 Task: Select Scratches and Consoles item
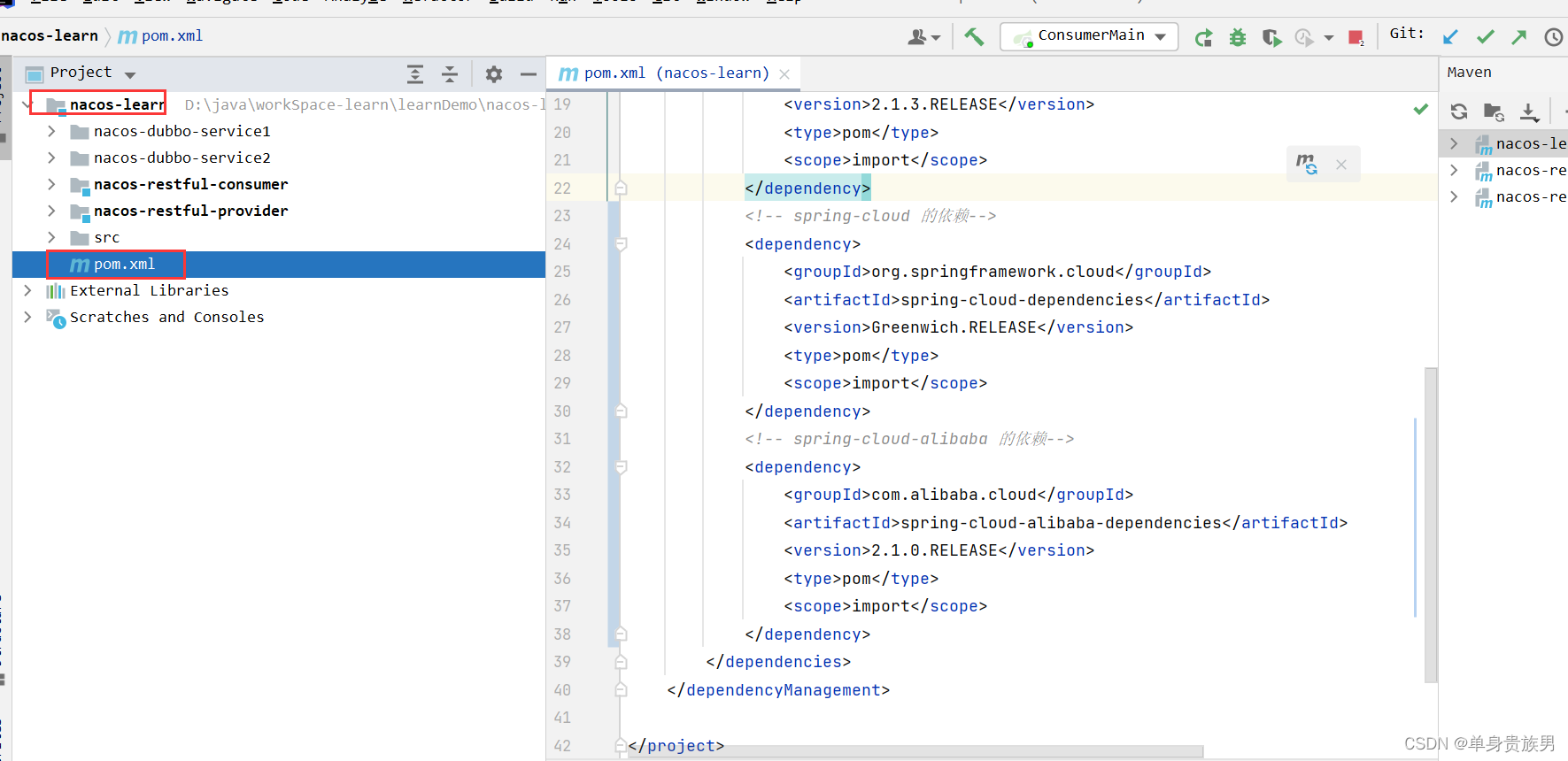tap(166, 317)
